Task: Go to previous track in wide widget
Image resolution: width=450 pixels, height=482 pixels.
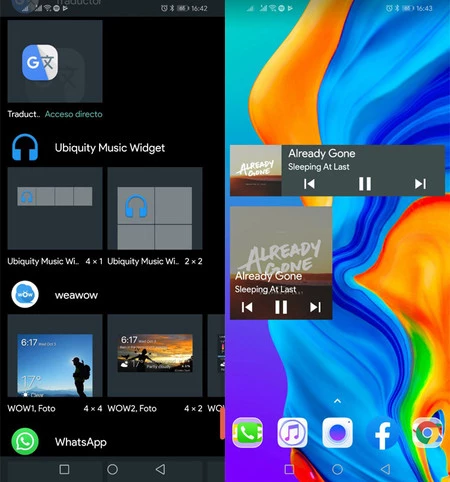Action: point(309,184)
